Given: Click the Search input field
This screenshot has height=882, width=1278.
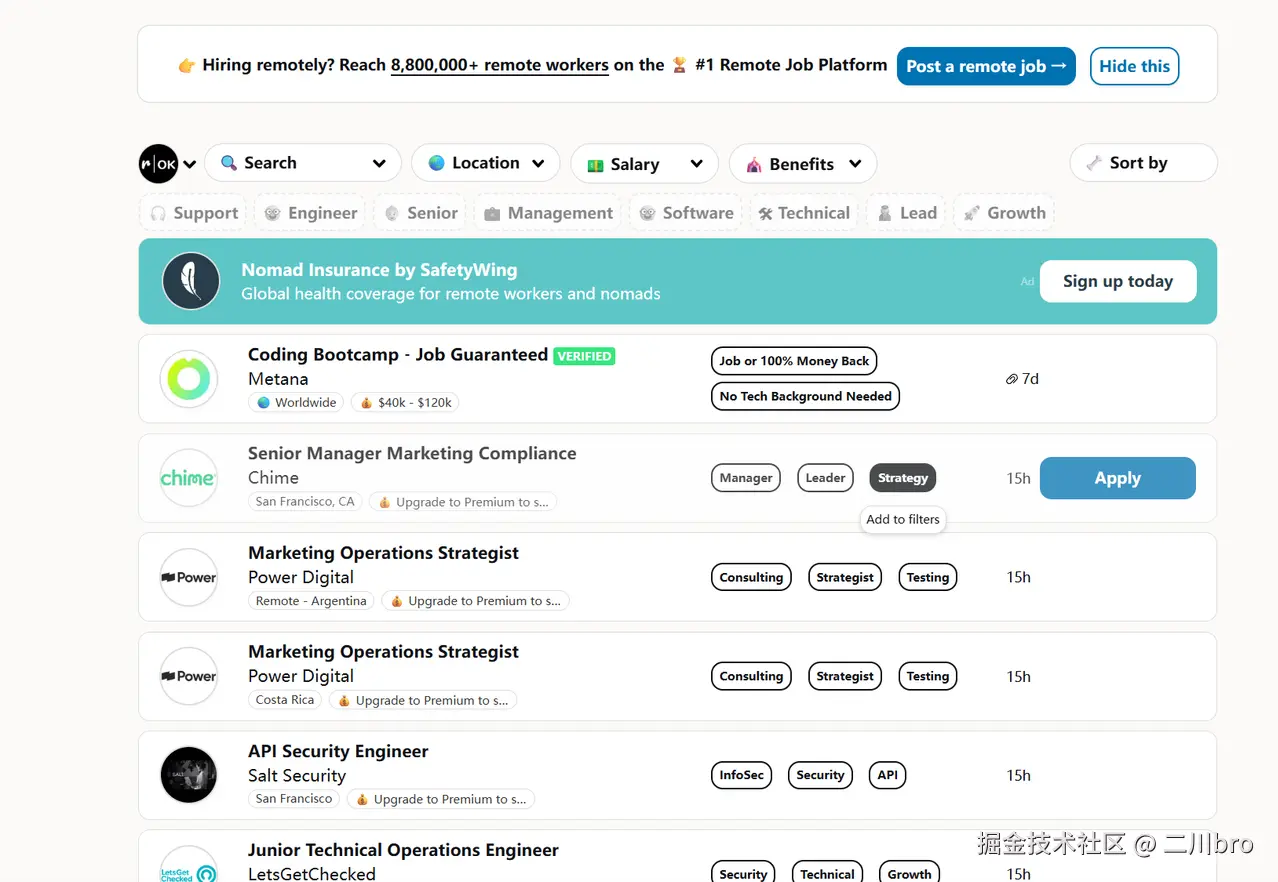Looking at the screenshot, I should tap(302, 163).
